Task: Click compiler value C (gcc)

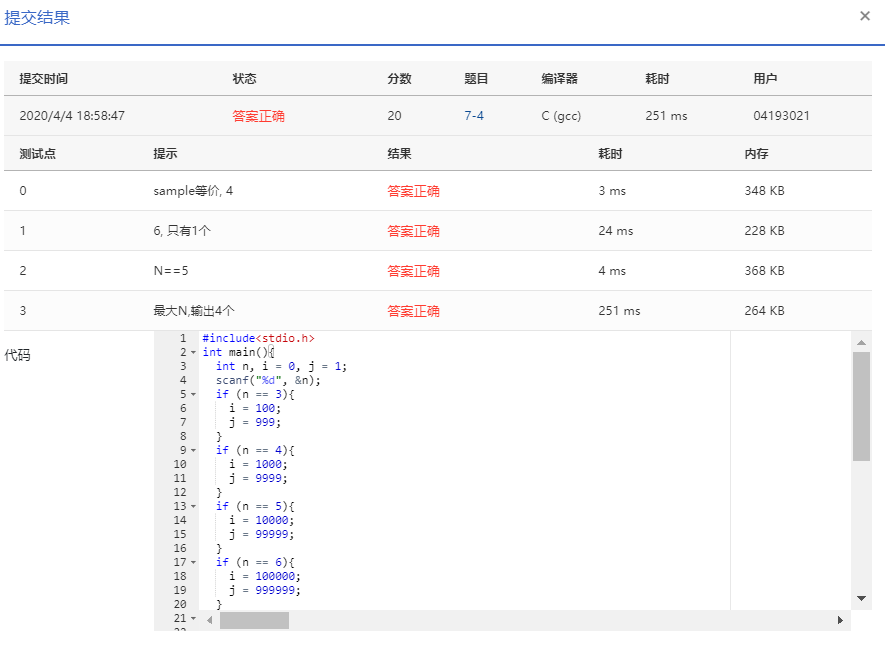Action: click(x=561, y=116)
